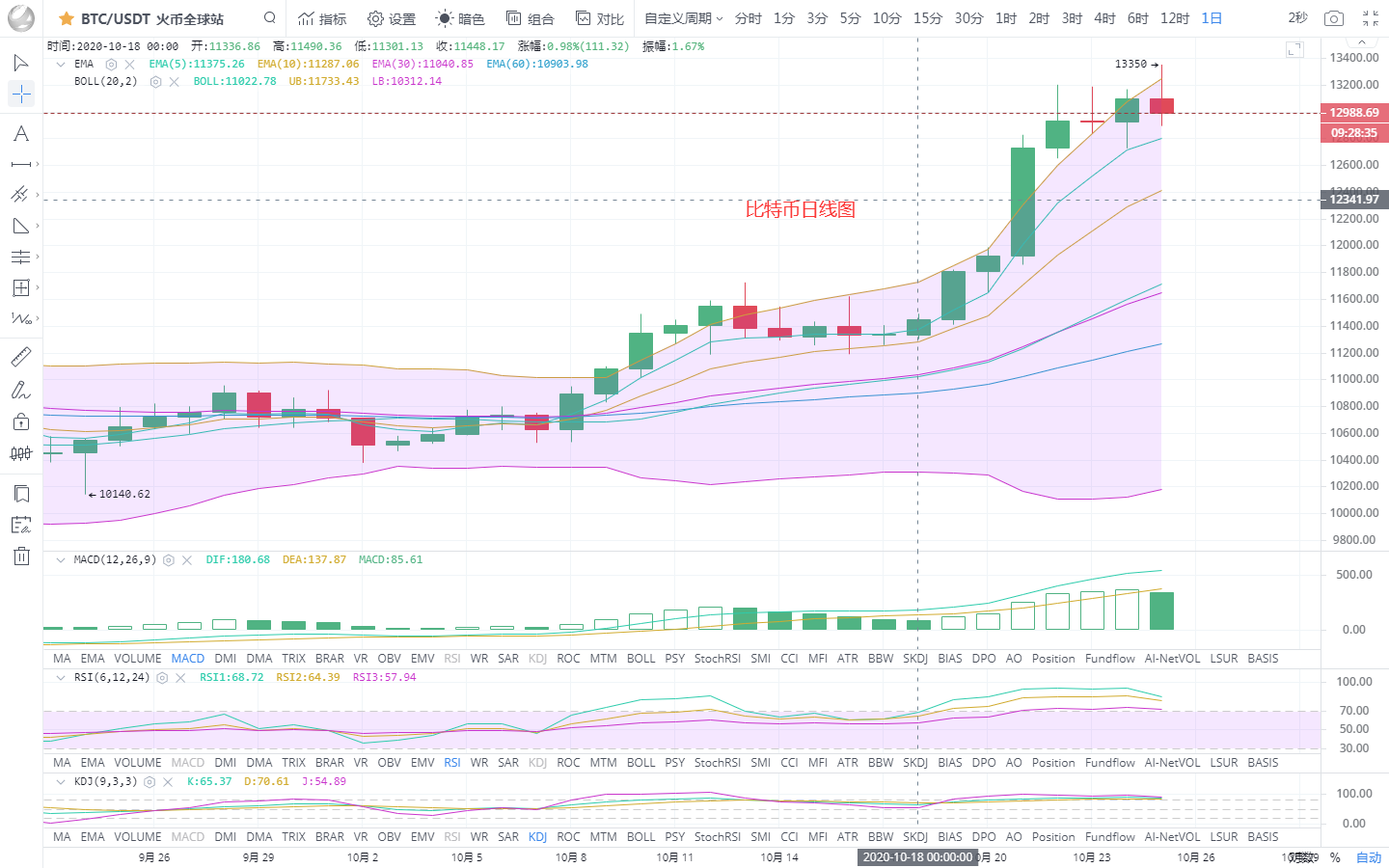Maximize the main chart pane
The width and height of the screenshot is (1389, 868).
(1294, 49)
